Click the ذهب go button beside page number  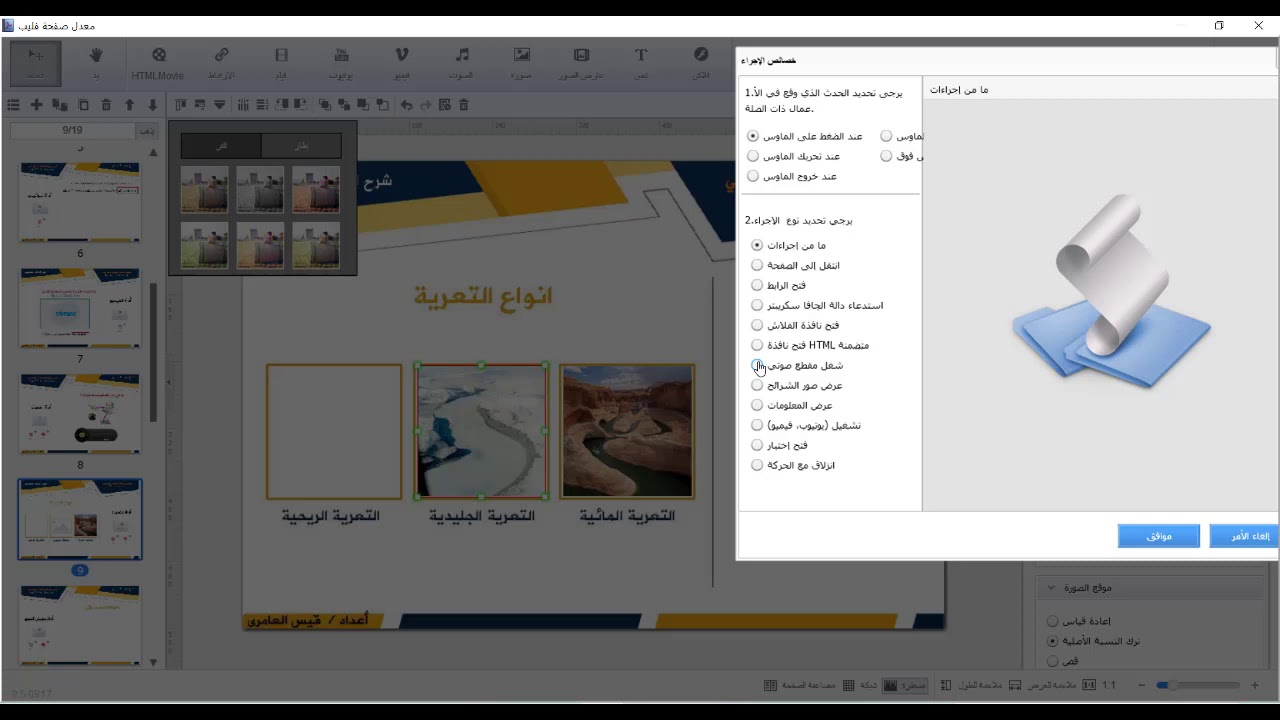[147, 131]
